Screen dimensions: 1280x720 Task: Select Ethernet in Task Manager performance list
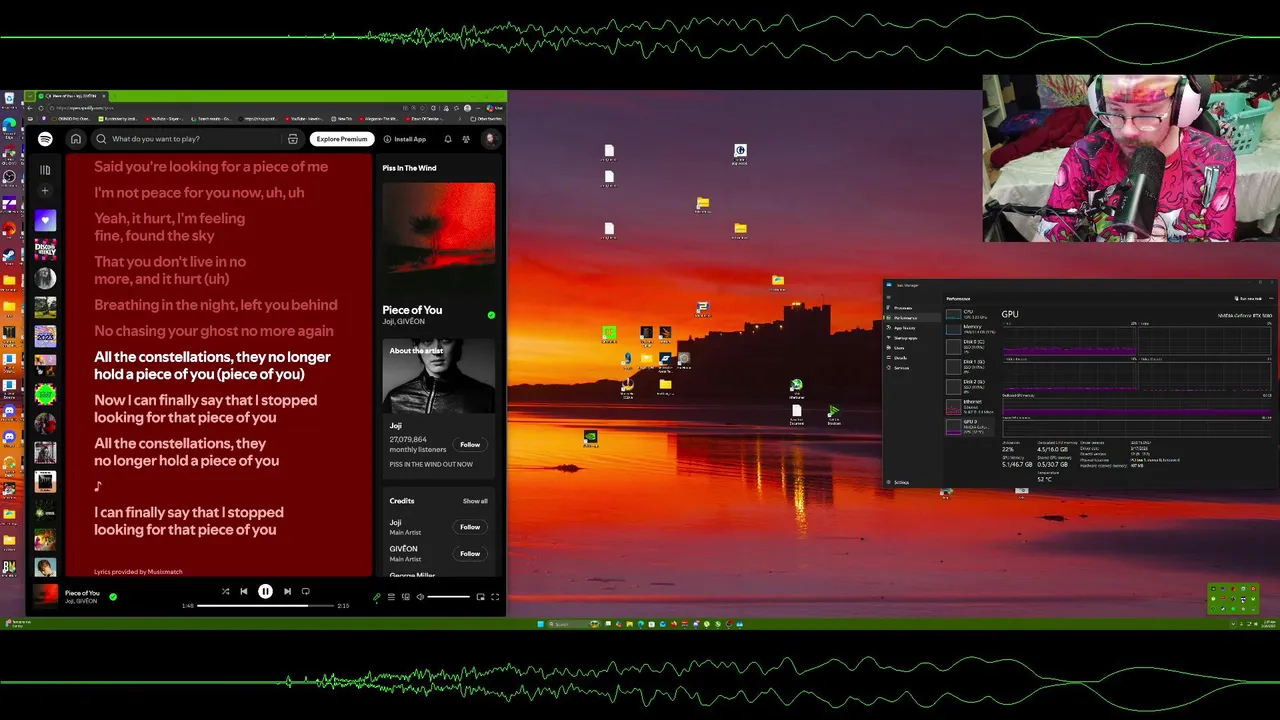tap(970, 406)
